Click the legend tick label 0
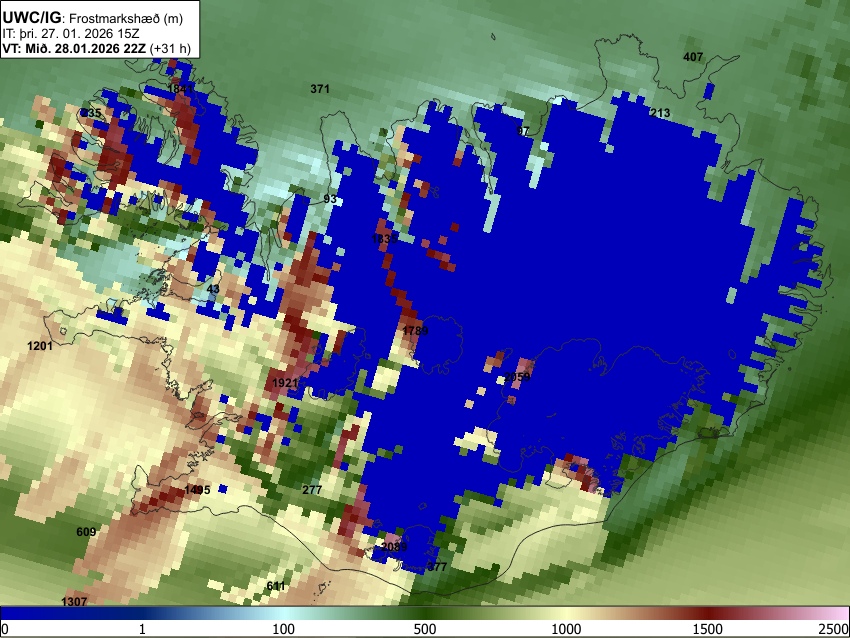This screenshot has width=850, height=638. 5,629
